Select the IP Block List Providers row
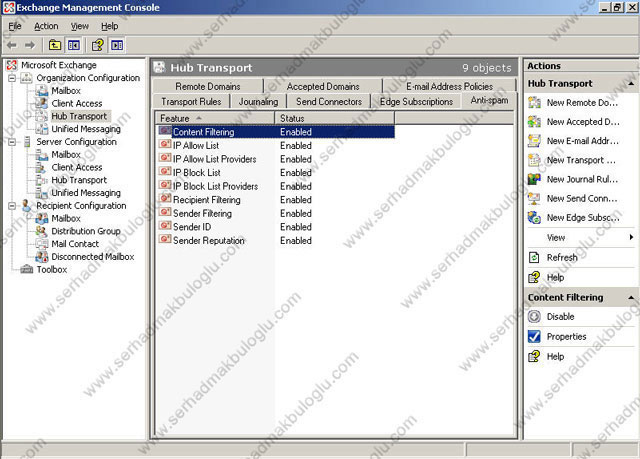Image resolution: width=640 pixels, height=459 pixels. coord(276,186)
